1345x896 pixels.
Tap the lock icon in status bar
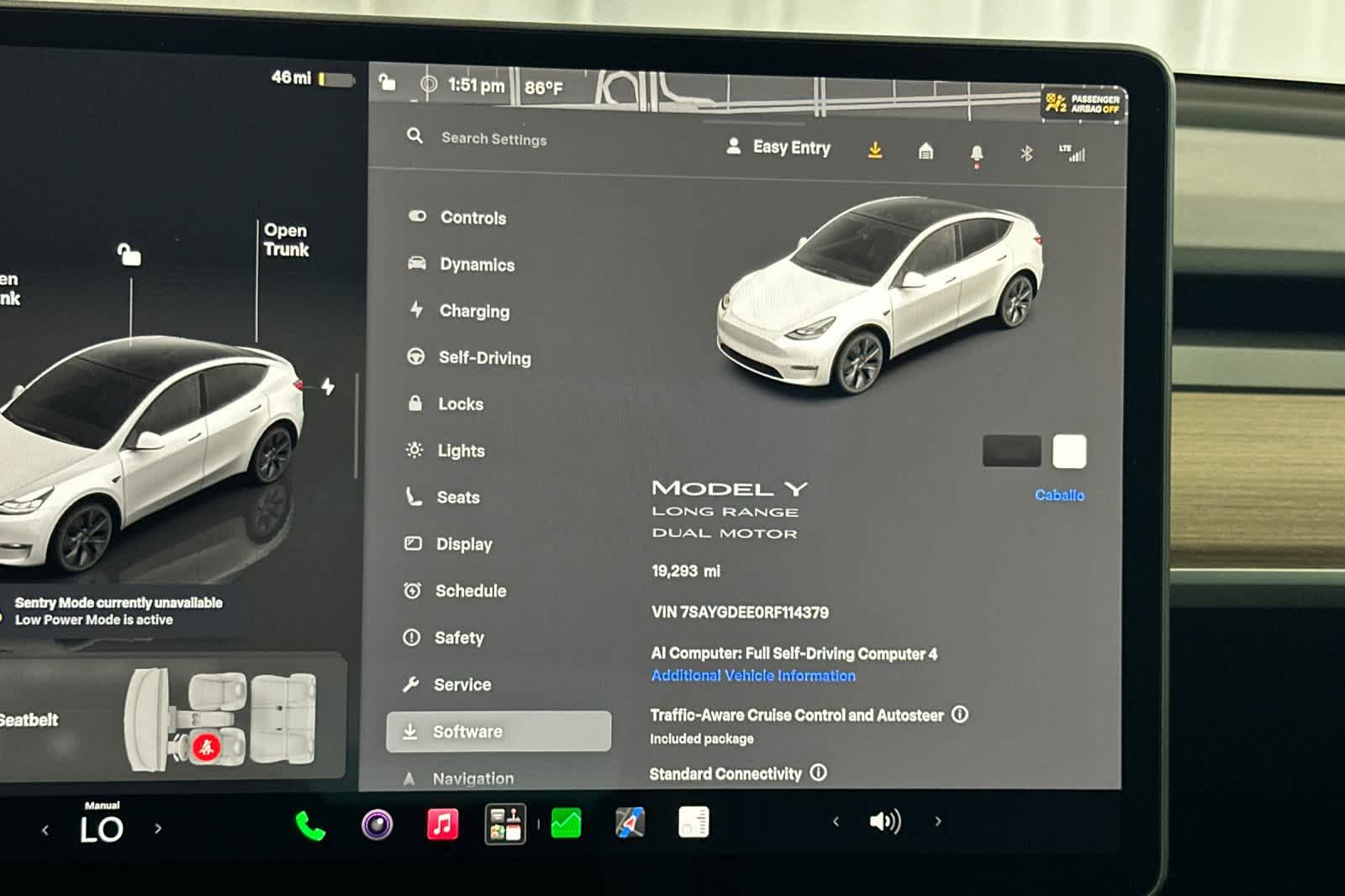pyautogui.click(x=387, y=82)
